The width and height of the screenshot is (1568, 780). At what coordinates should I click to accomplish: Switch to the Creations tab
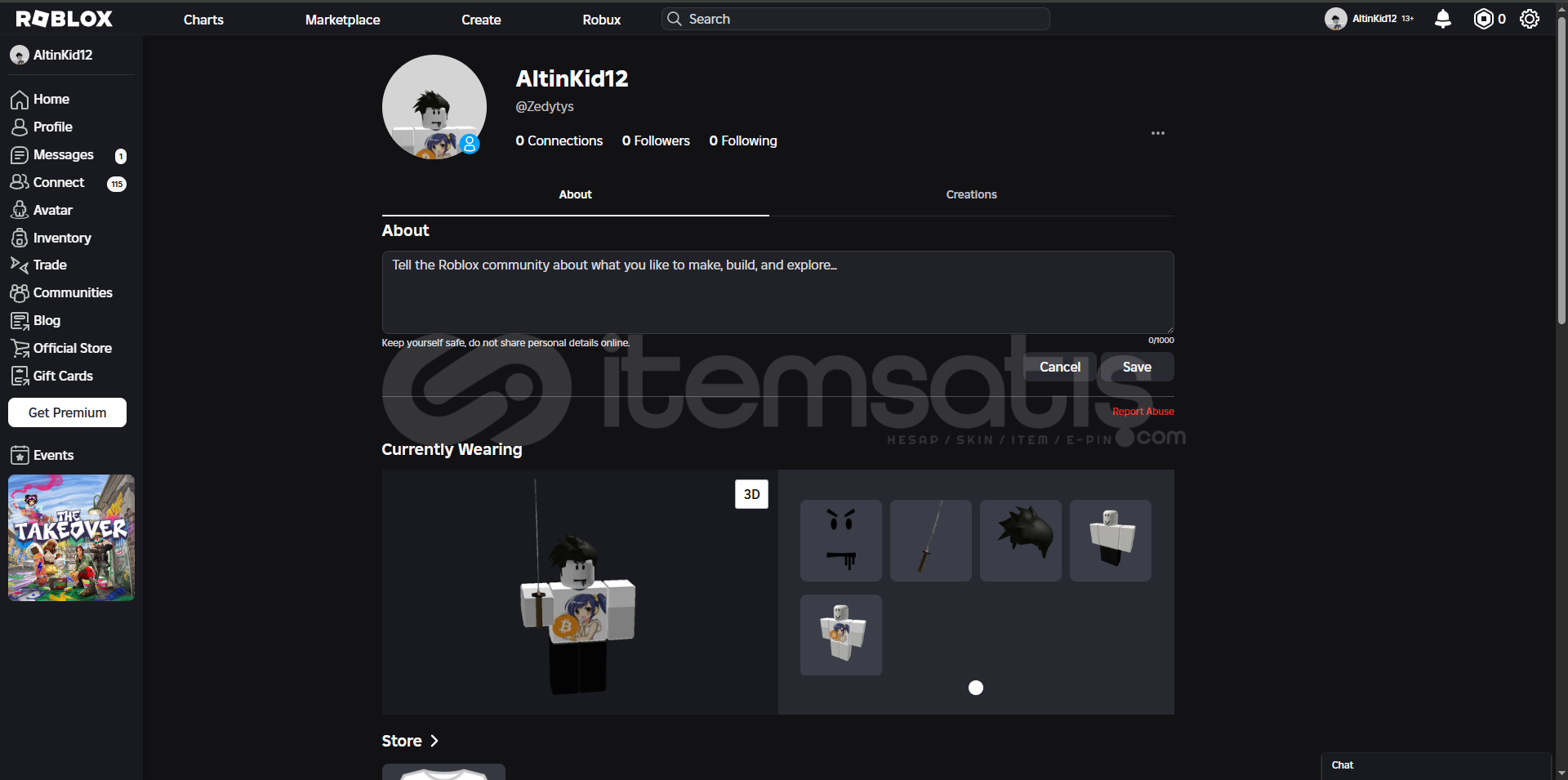click(x=972, y=194)
